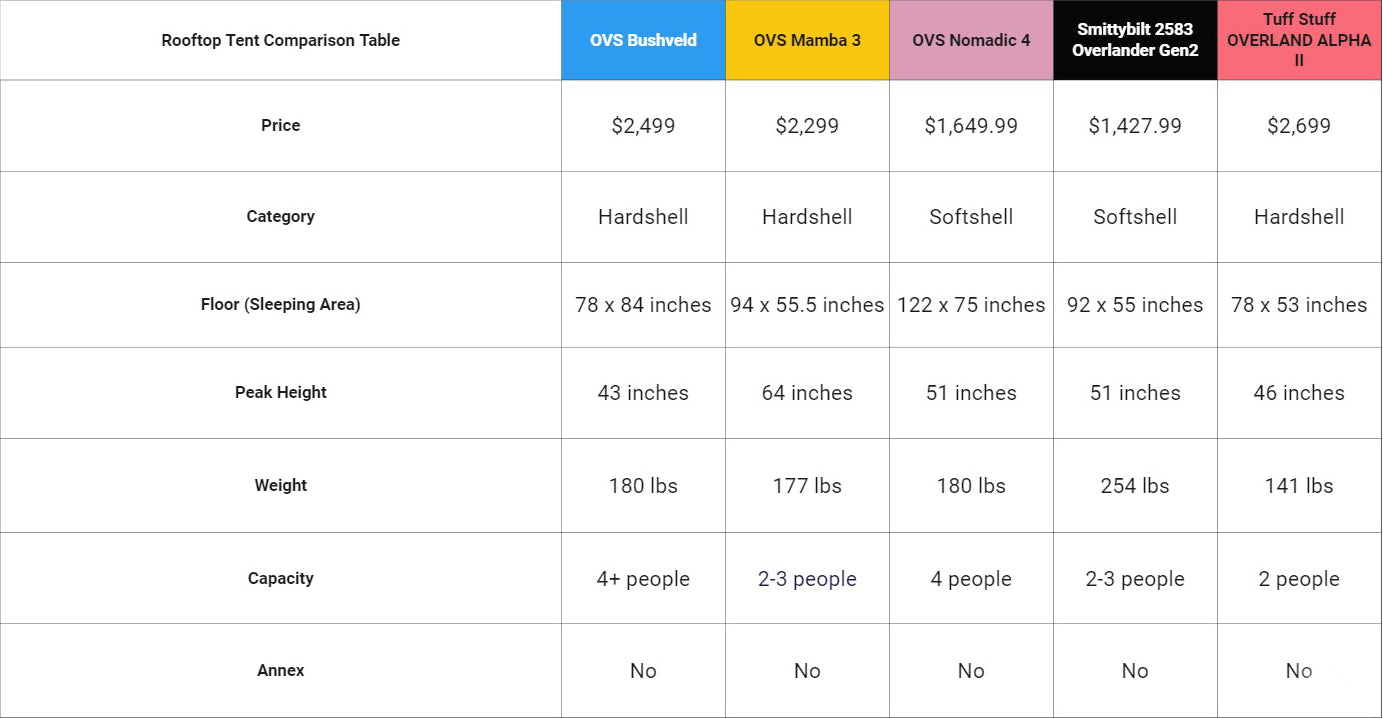Screen dimensions: 1383x718
Task: Click the 94 x 55.5 inches cell
Action: (807, 305)
